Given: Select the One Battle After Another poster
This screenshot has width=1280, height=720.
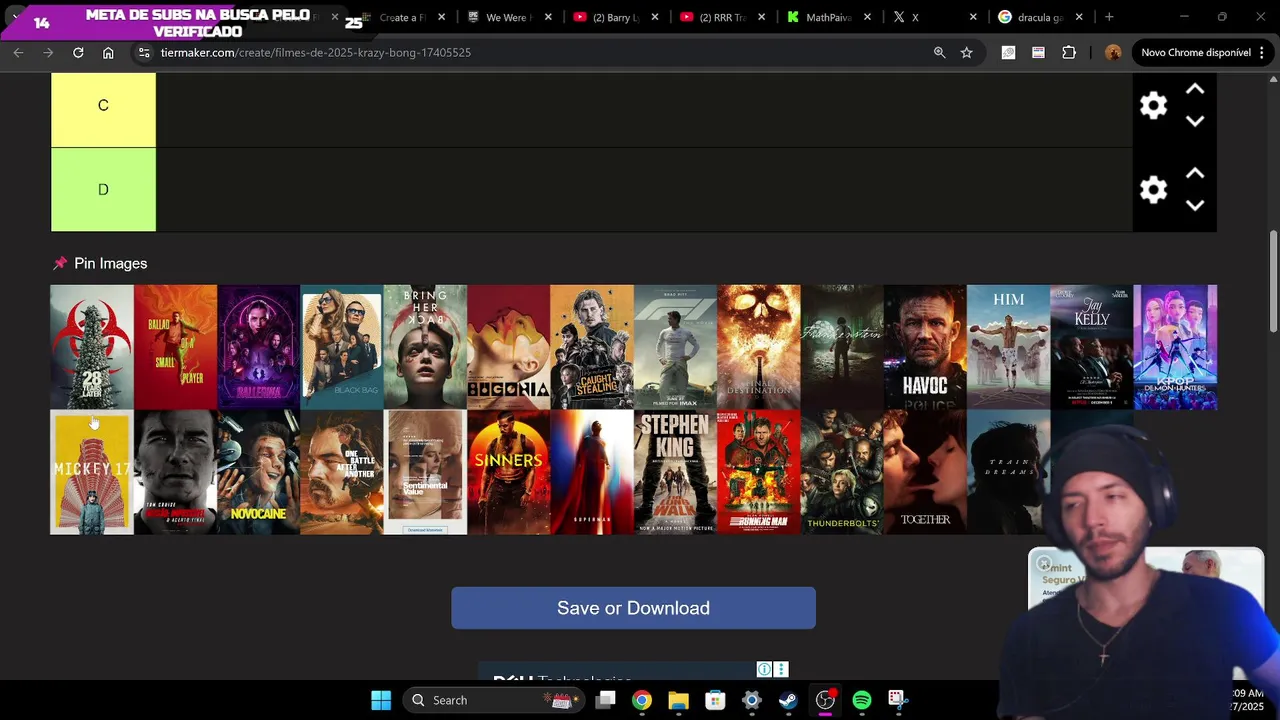Looking at the screenshot, I should tap(342, 472).
